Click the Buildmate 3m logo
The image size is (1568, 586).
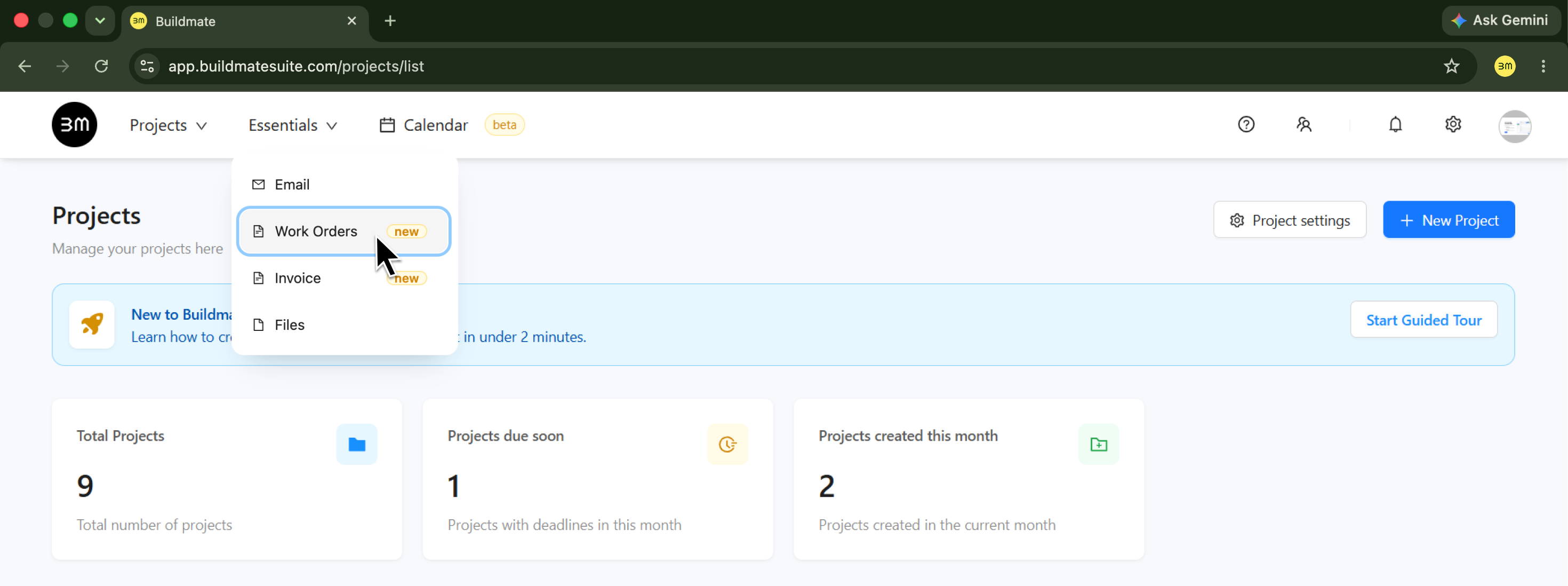click(x=74, y=124)
